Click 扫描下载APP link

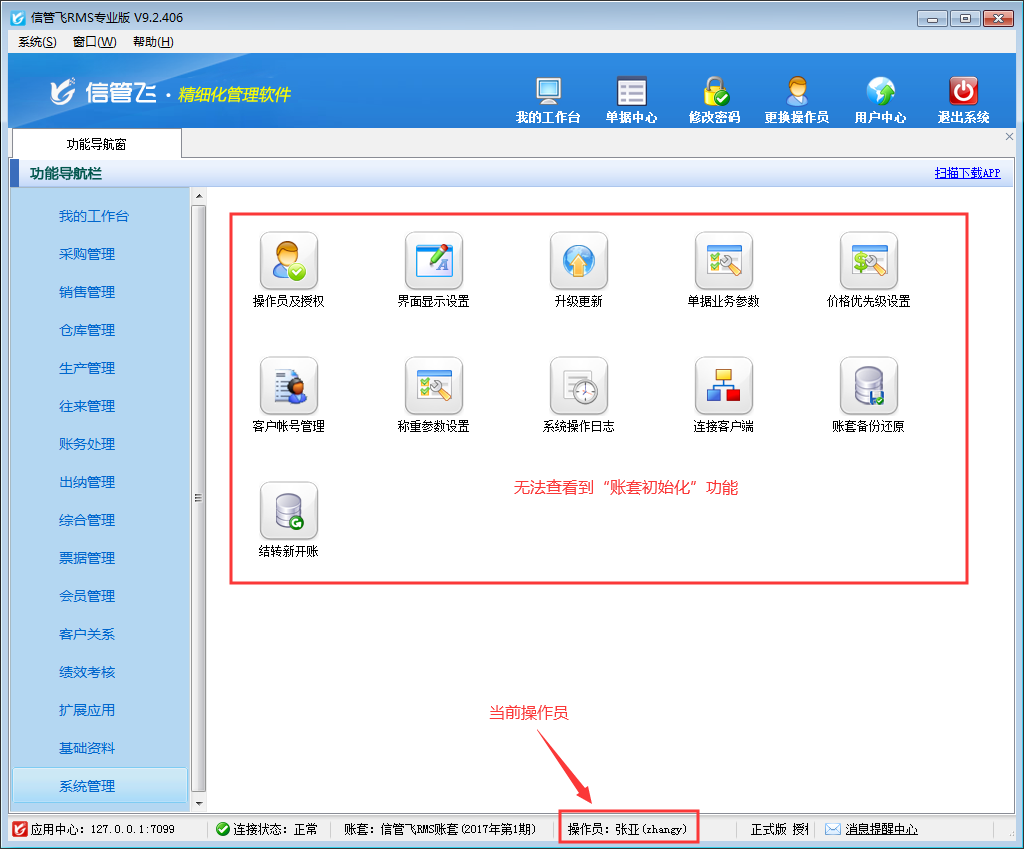[967, 173]
